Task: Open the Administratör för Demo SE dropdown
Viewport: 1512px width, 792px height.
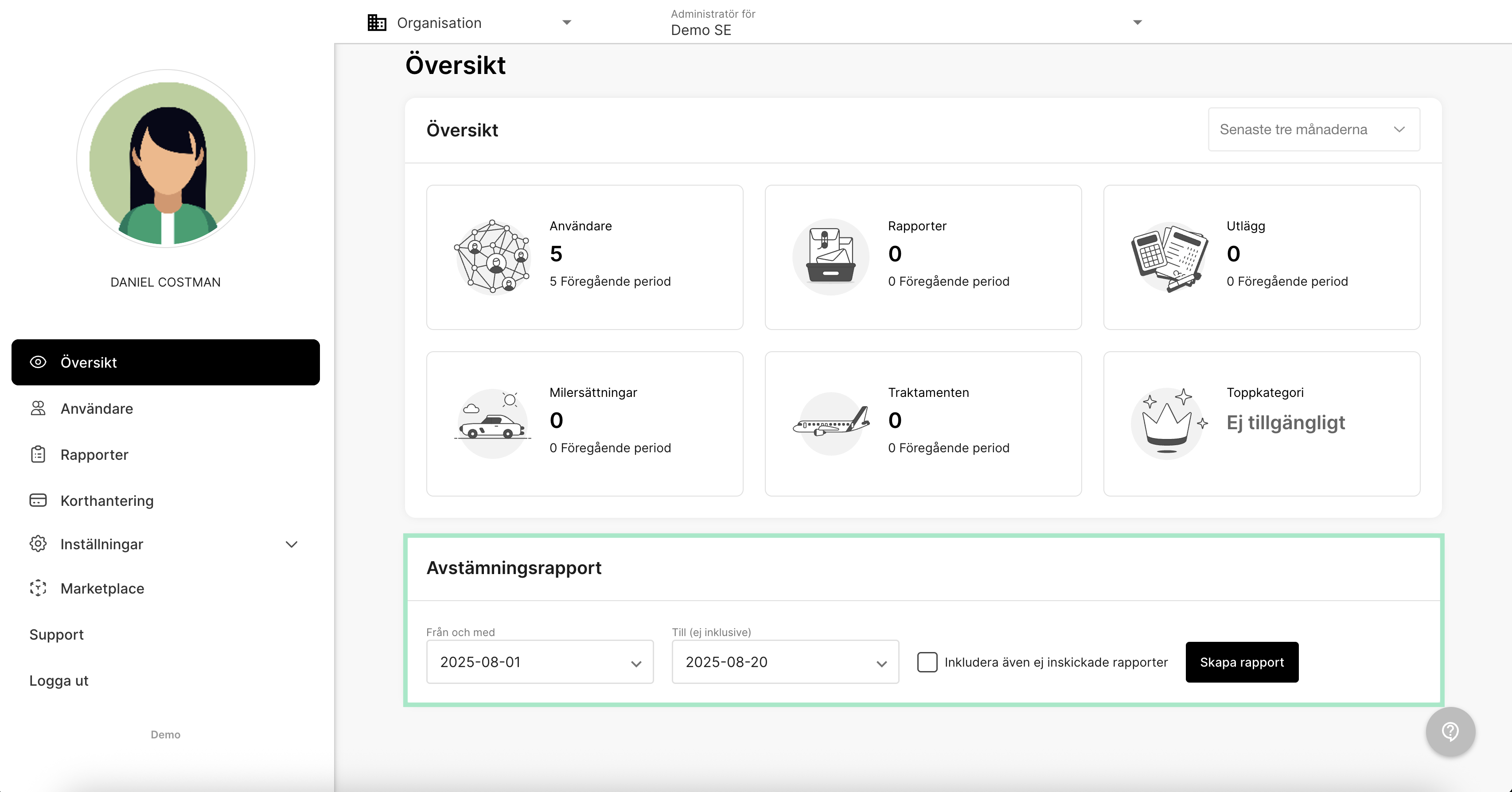Action: 907,22
